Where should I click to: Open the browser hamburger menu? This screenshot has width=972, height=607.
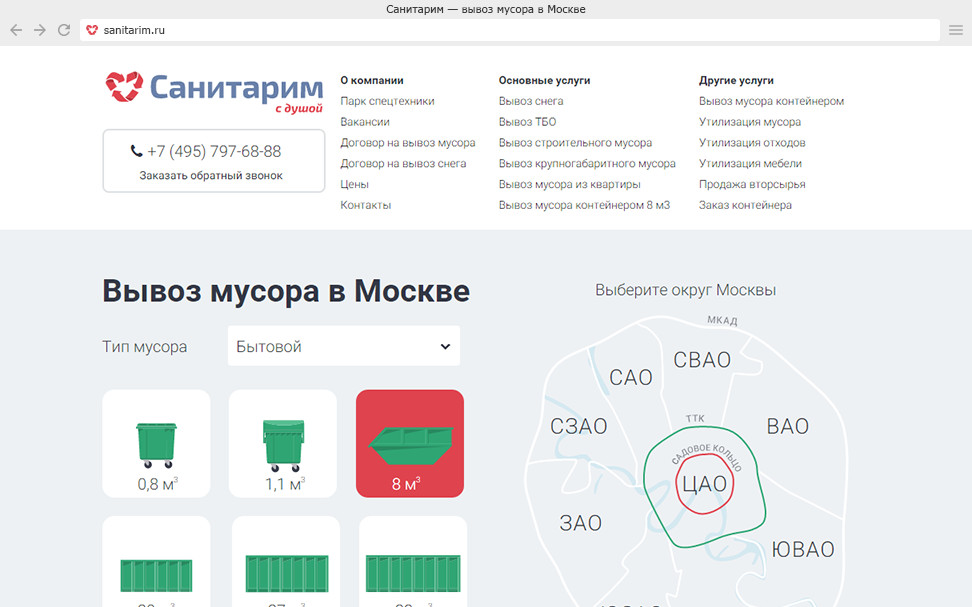956,30
